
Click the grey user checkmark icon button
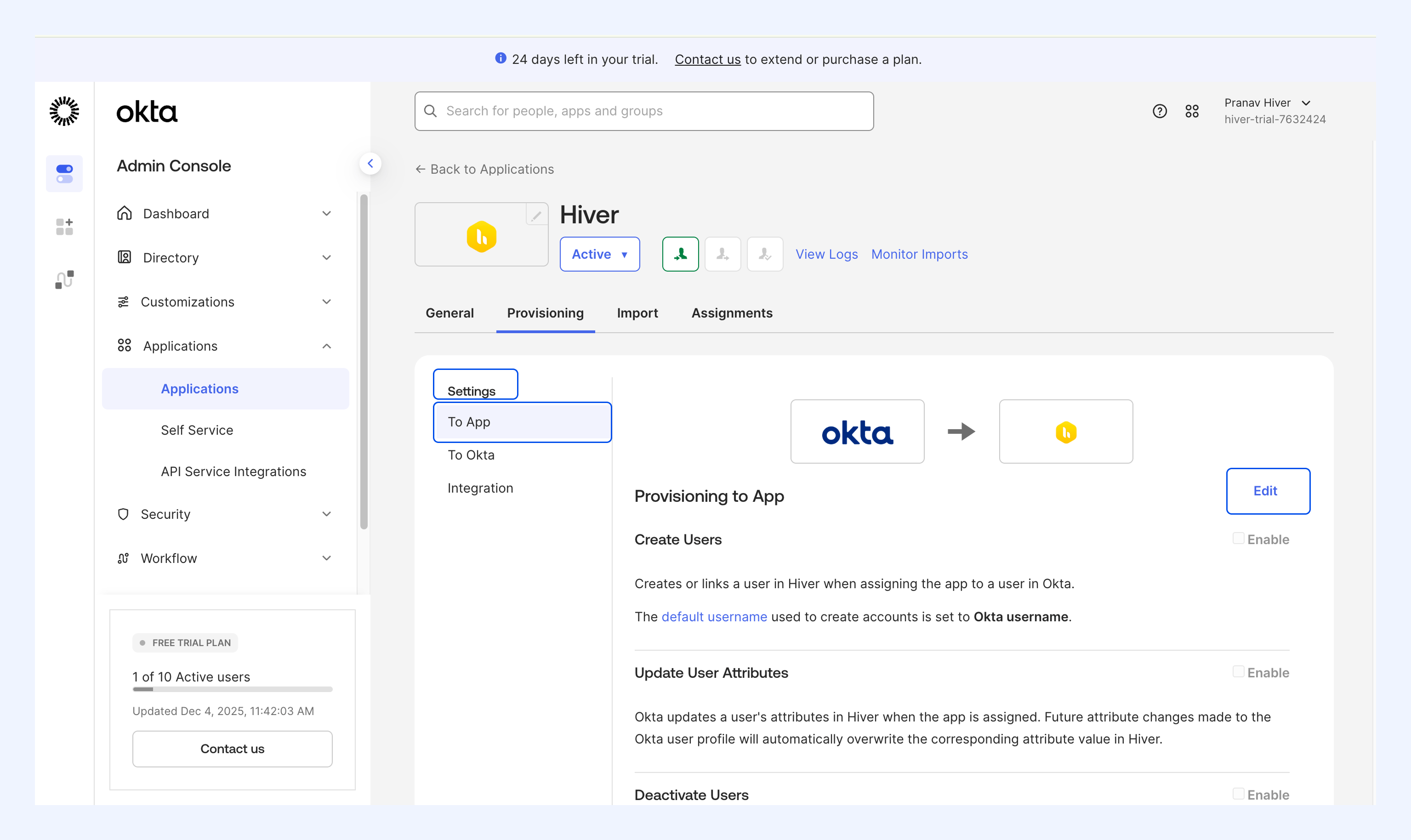765,254
